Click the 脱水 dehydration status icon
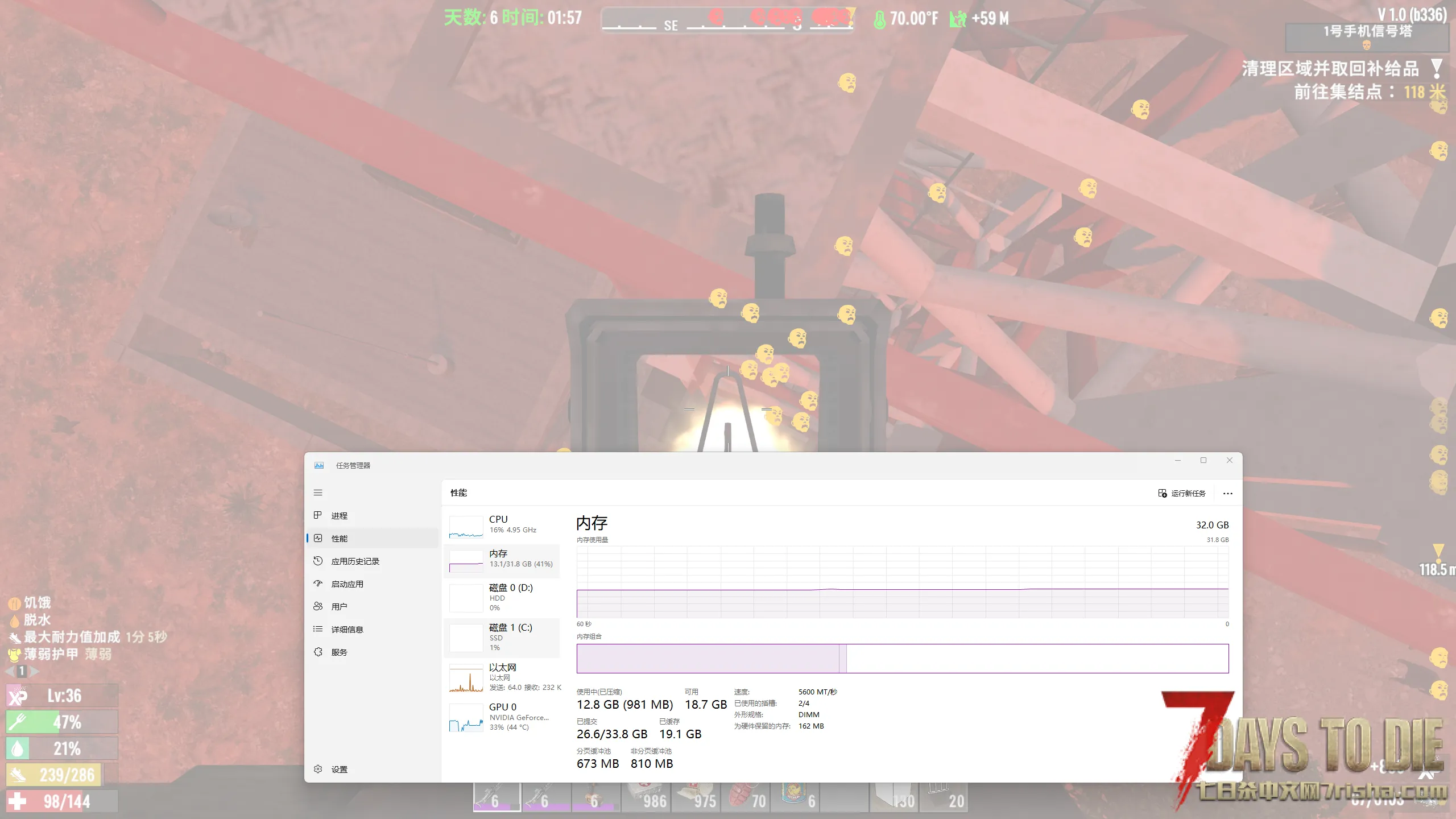This screenshot has height=819, width=1456. click(x=14, y=620)
